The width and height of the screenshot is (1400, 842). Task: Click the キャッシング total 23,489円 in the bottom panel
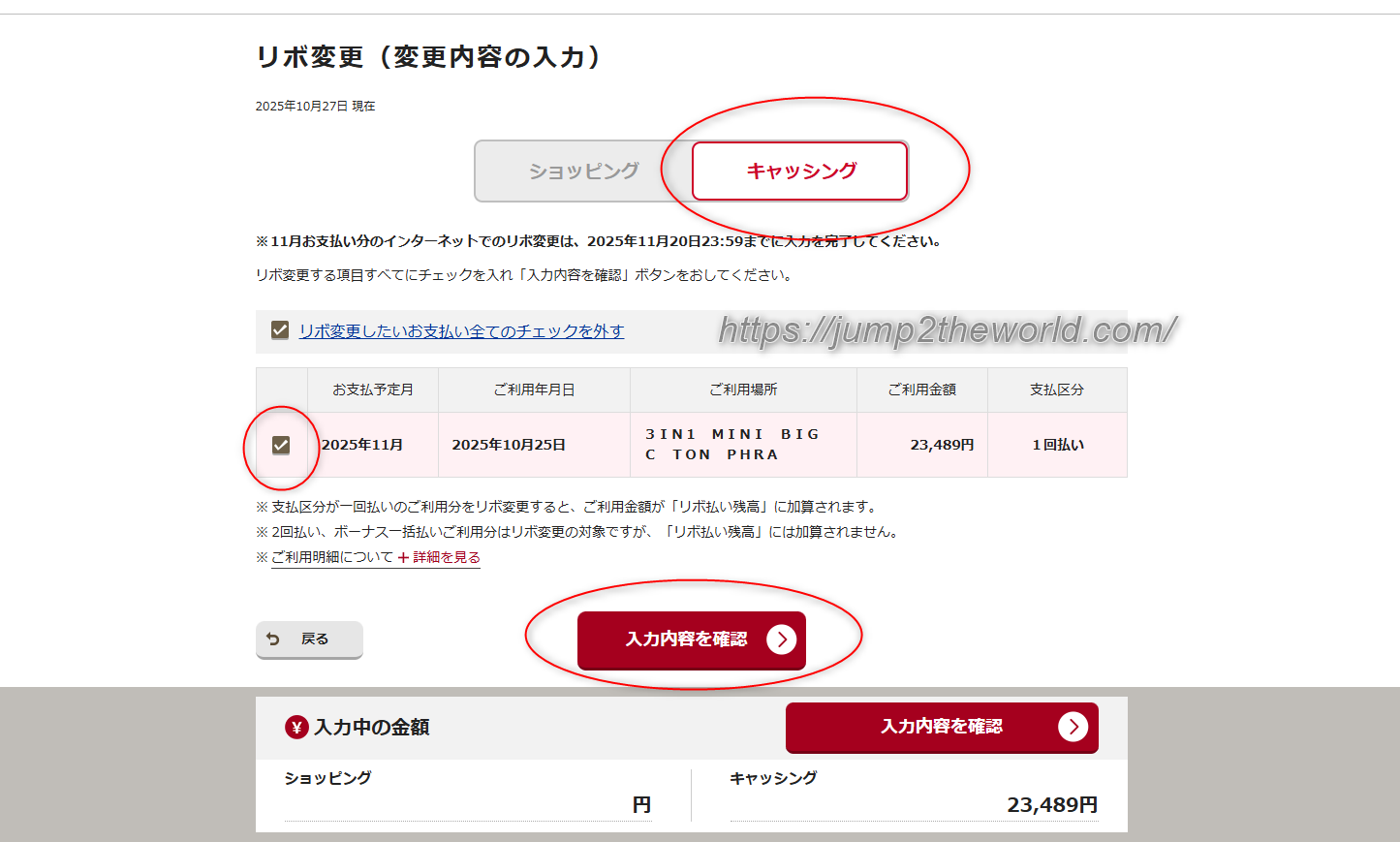[x=1051, y=805]
